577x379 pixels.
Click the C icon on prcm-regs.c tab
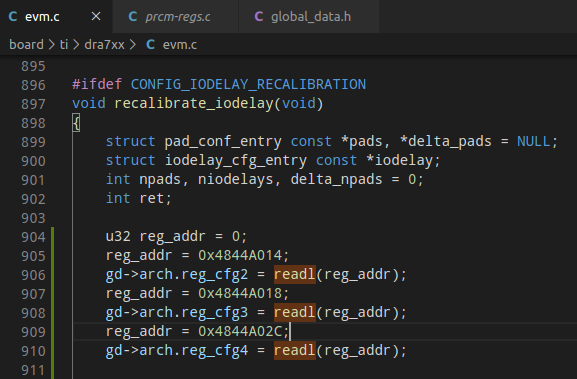pos(133,17)
